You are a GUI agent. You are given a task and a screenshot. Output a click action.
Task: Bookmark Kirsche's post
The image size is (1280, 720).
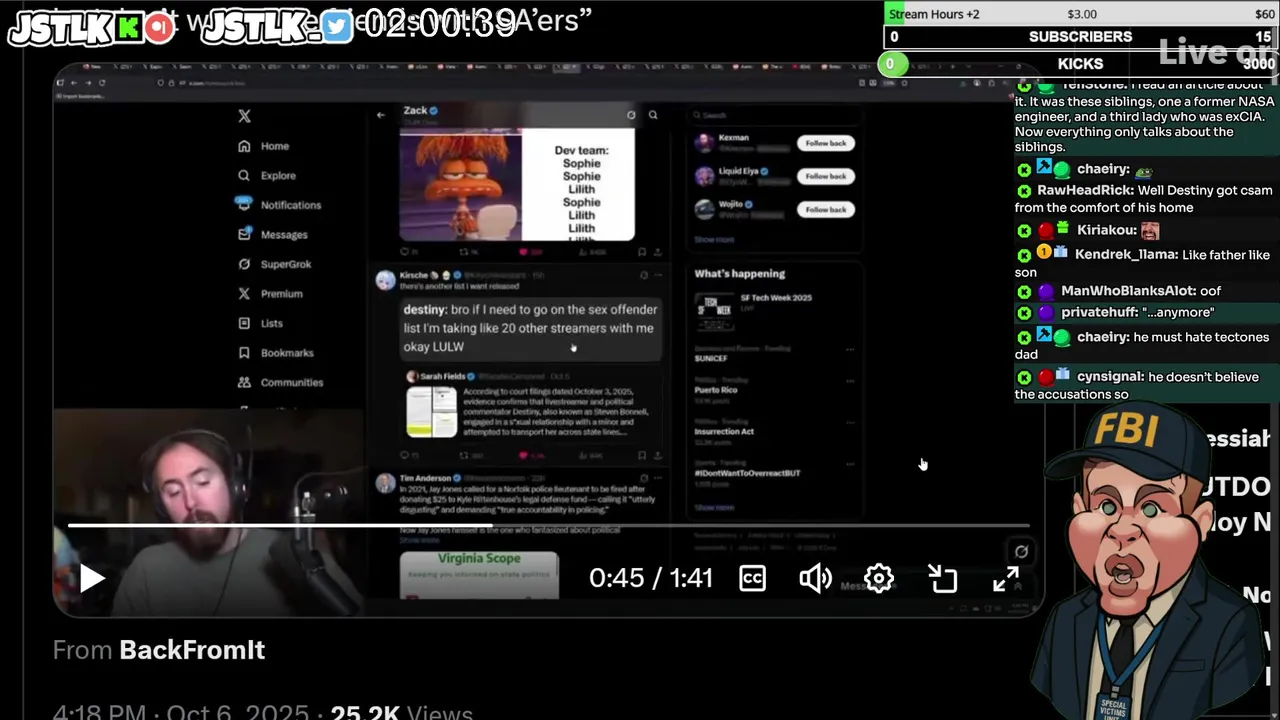[x=642, y=455]
